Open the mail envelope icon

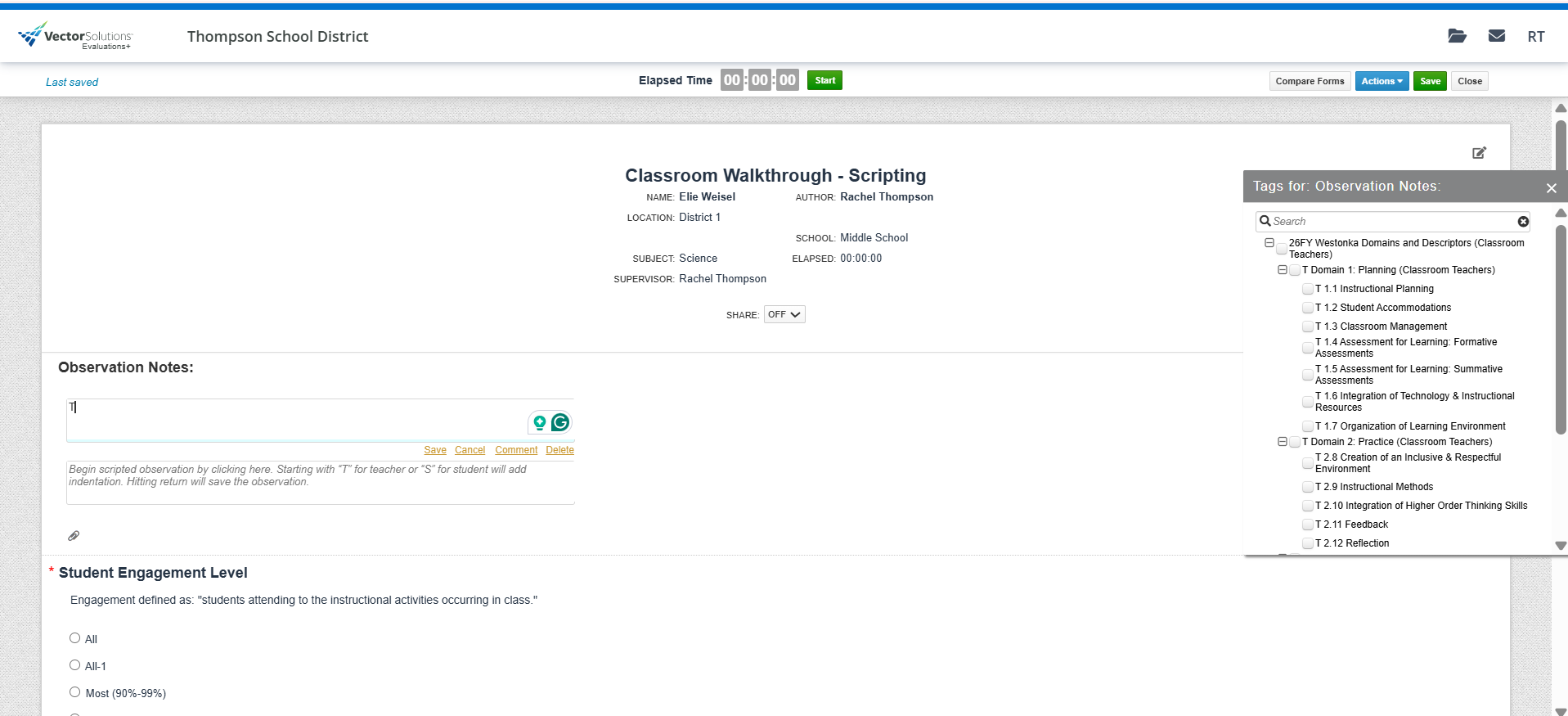(x=1497, y=36)
